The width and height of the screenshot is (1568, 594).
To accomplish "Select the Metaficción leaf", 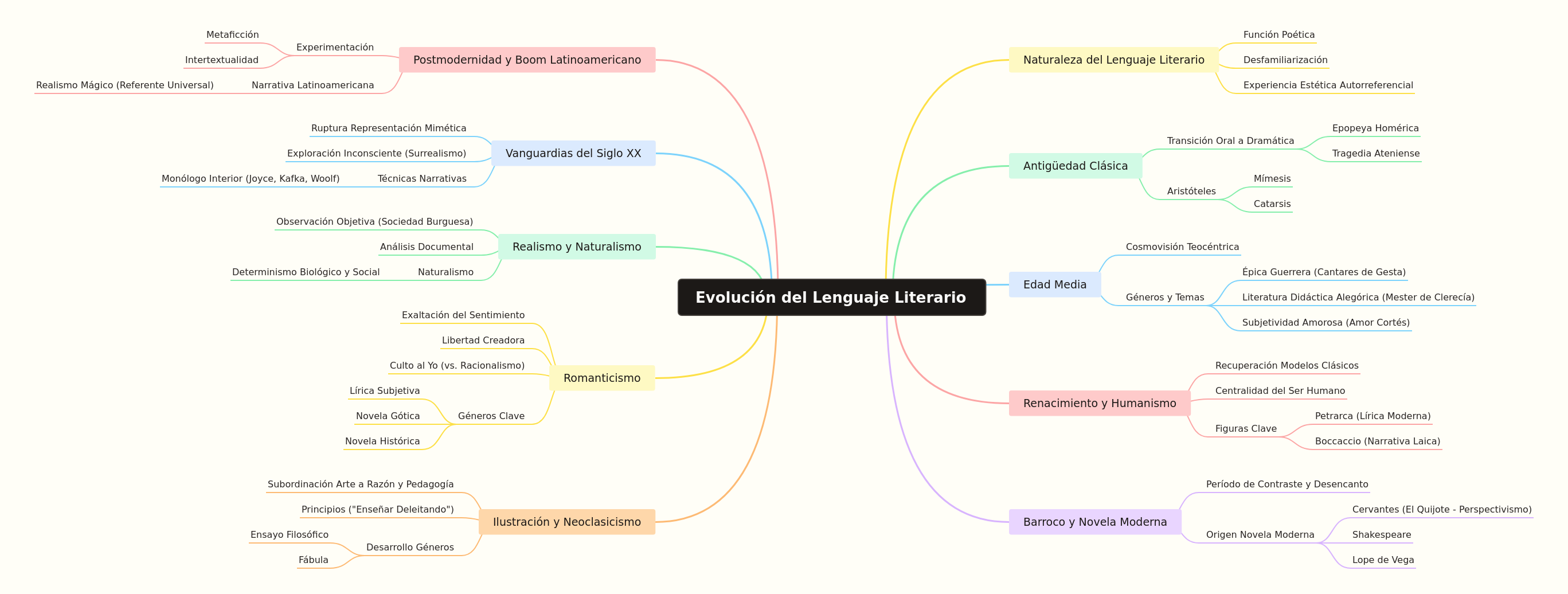I will [x=233, y=35].
